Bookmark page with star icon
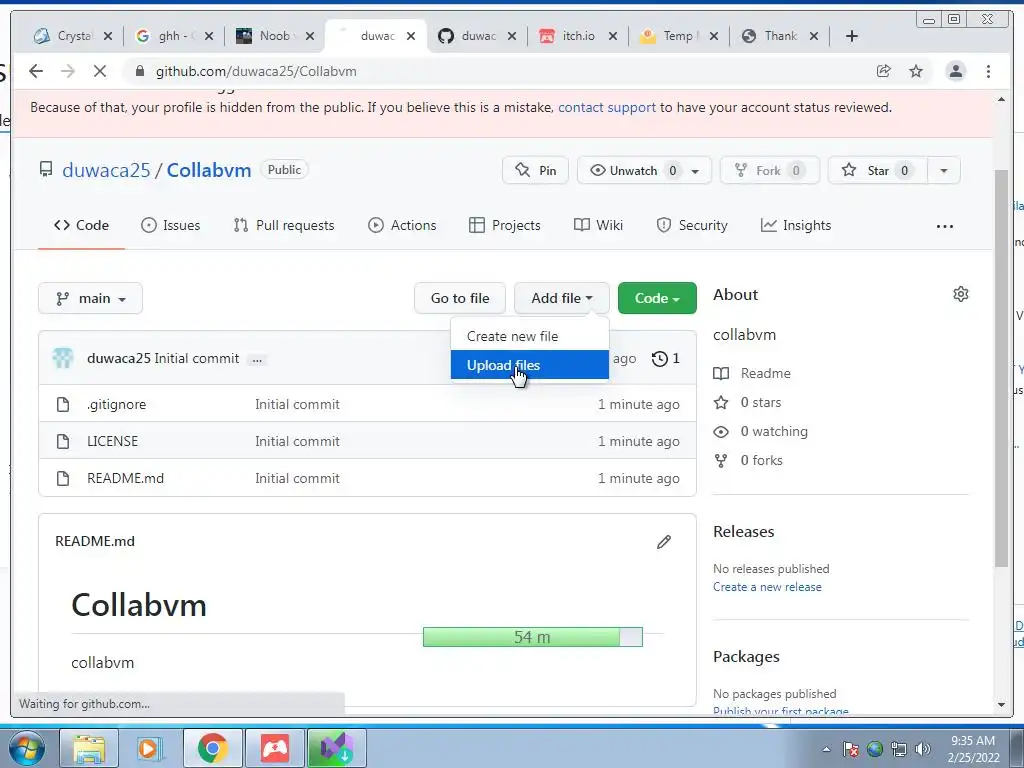Image resolution: width=1024 pixels, height=768 pixels. point(916,71)
